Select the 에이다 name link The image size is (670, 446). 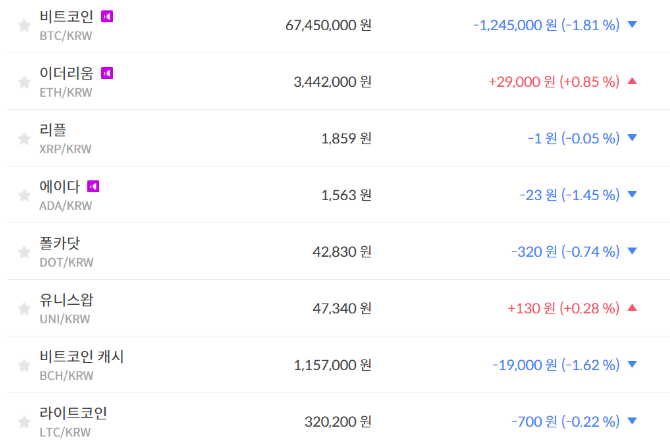coord(60,186)
